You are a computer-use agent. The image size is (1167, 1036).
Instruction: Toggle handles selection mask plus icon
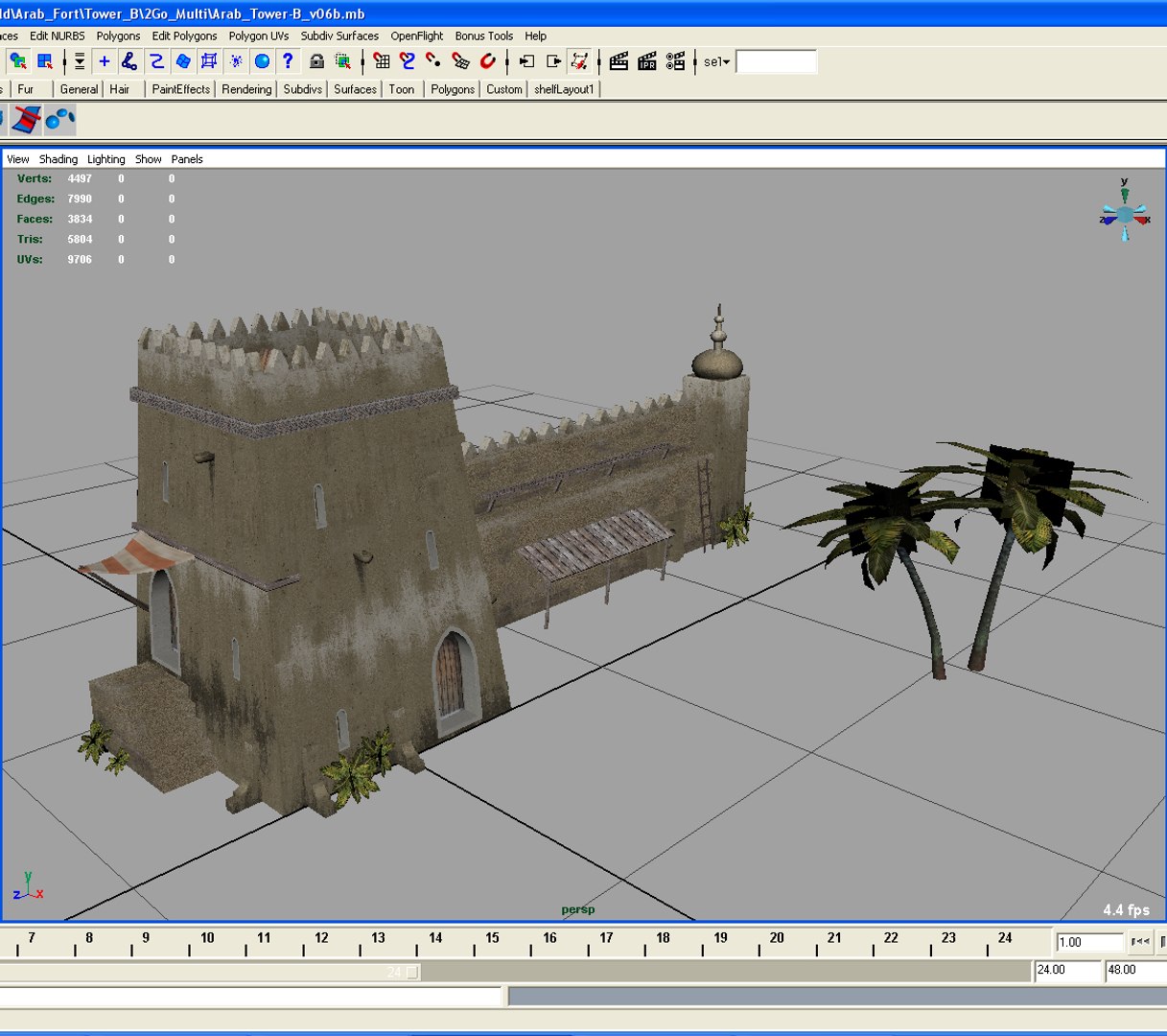[105, 61]
